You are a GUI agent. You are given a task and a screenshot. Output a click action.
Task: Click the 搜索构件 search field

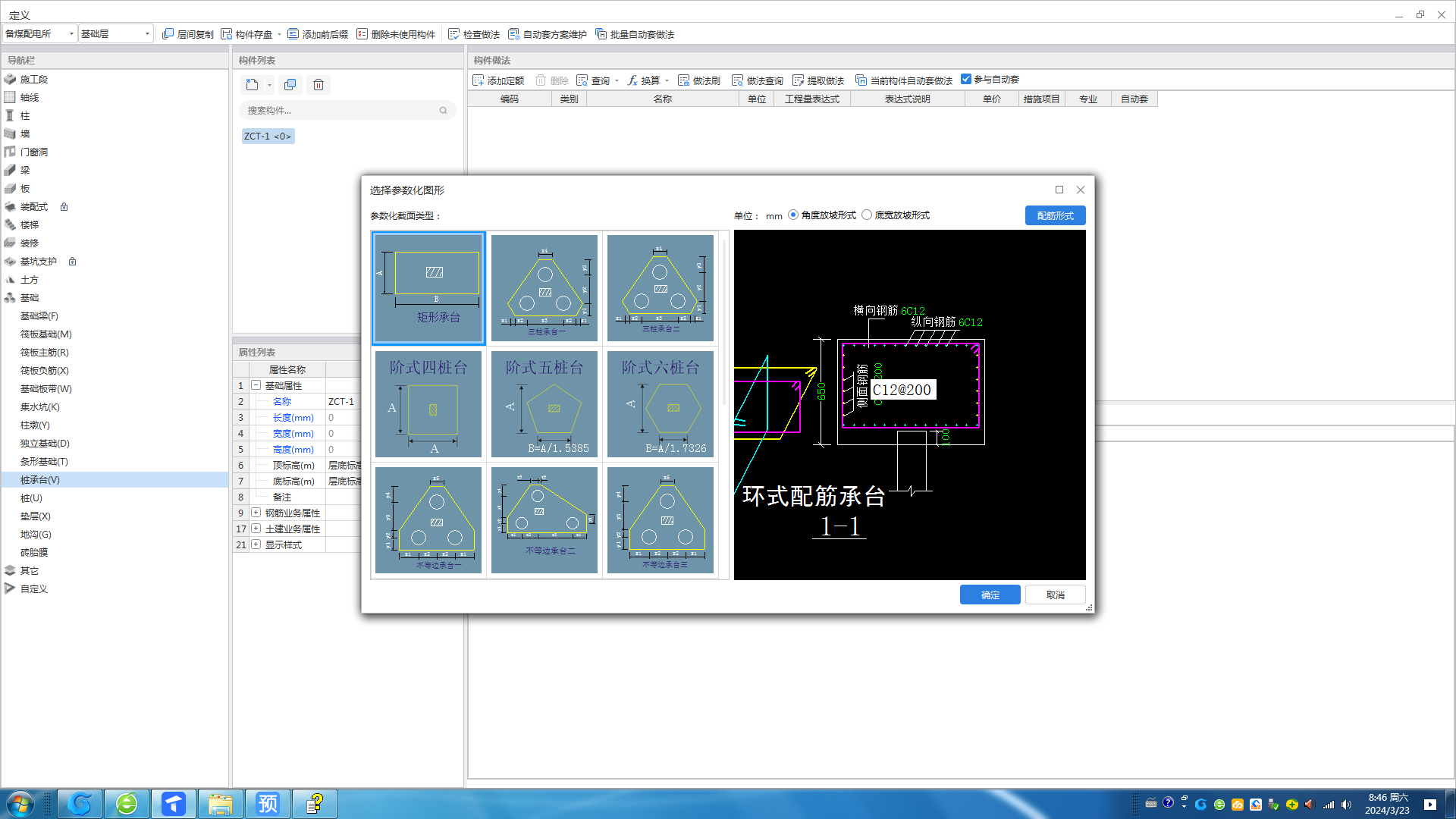pos(347,111)
